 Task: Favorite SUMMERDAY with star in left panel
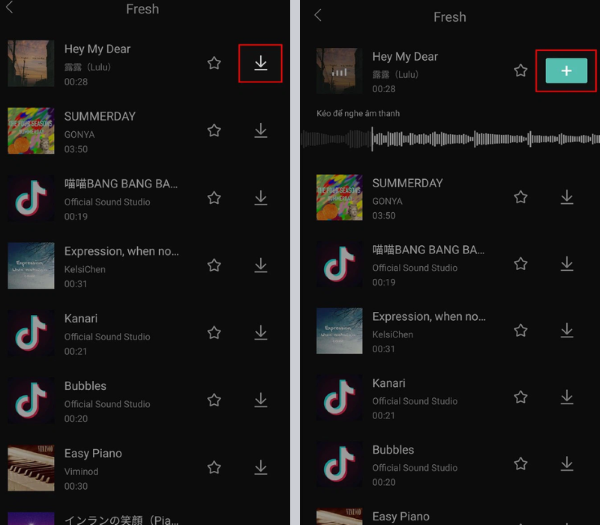click(x=214, y=130)
